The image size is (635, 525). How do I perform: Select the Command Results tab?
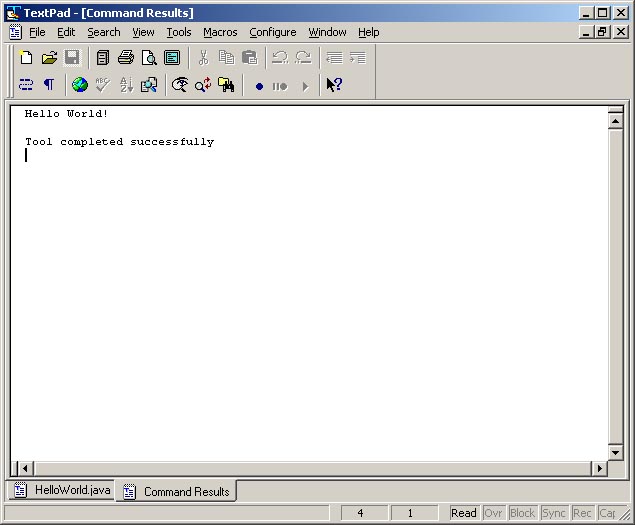tap(176, 492)
